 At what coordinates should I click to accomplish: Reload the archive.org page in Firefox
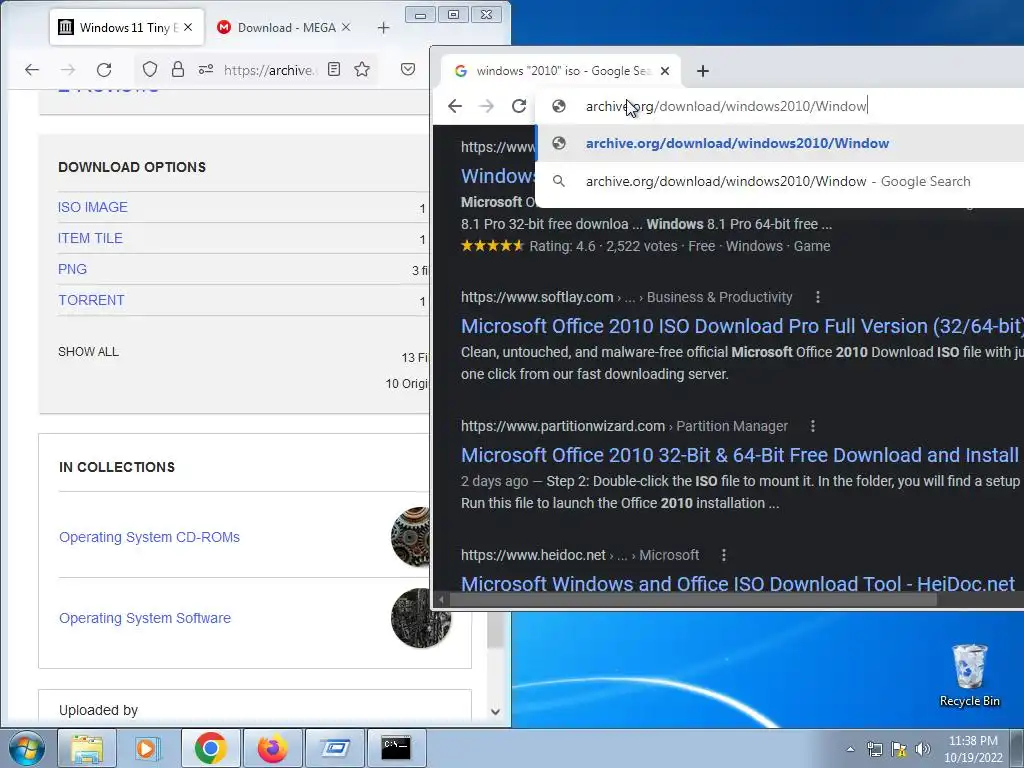point(104,69)
